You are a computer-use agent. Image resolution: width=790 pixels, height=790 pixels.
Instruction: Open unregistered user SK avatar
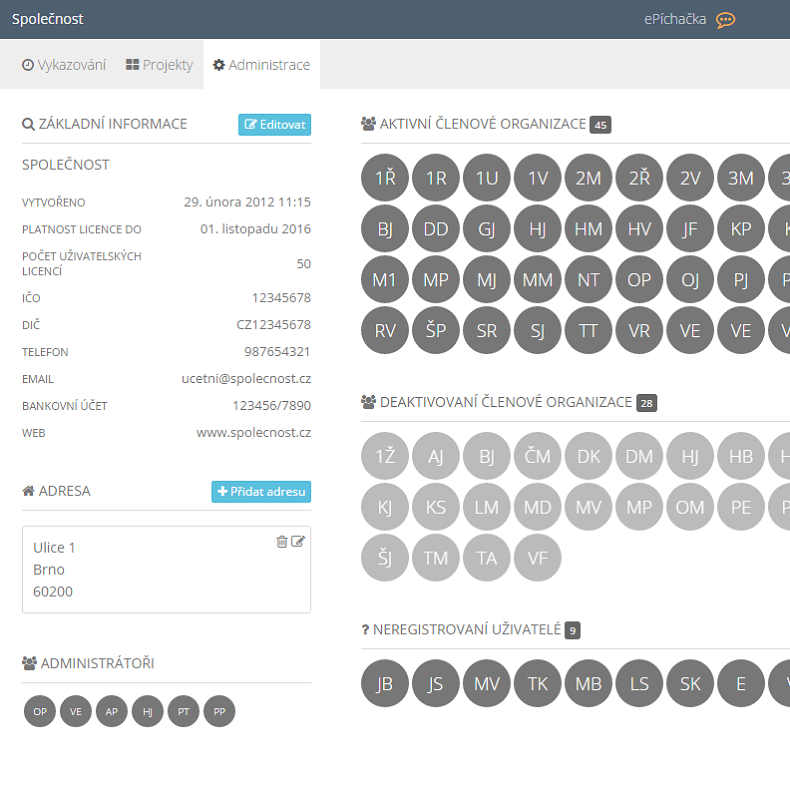[691, 684]
